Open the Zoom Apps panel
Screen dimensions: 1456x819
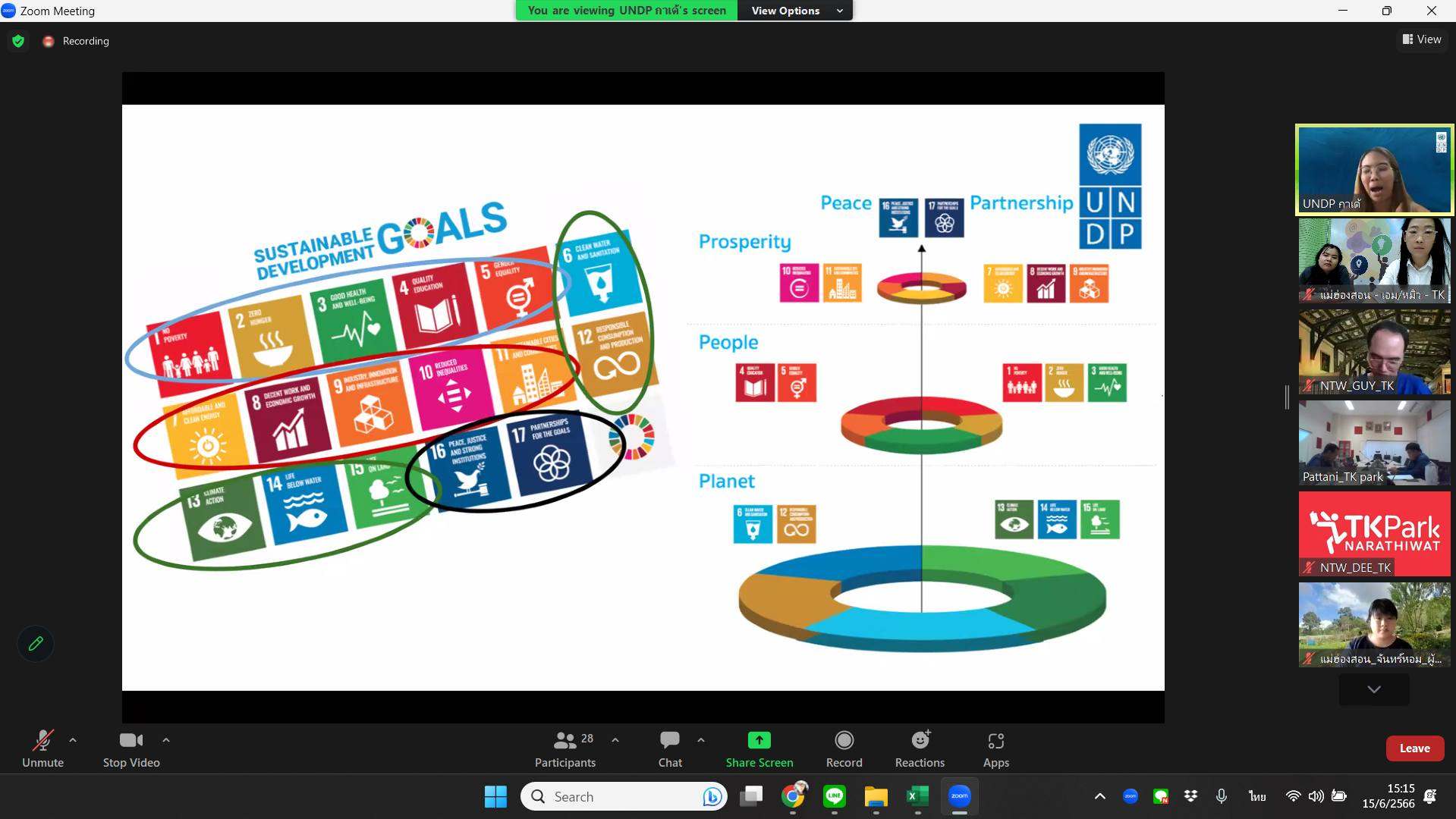click(995, 748)
